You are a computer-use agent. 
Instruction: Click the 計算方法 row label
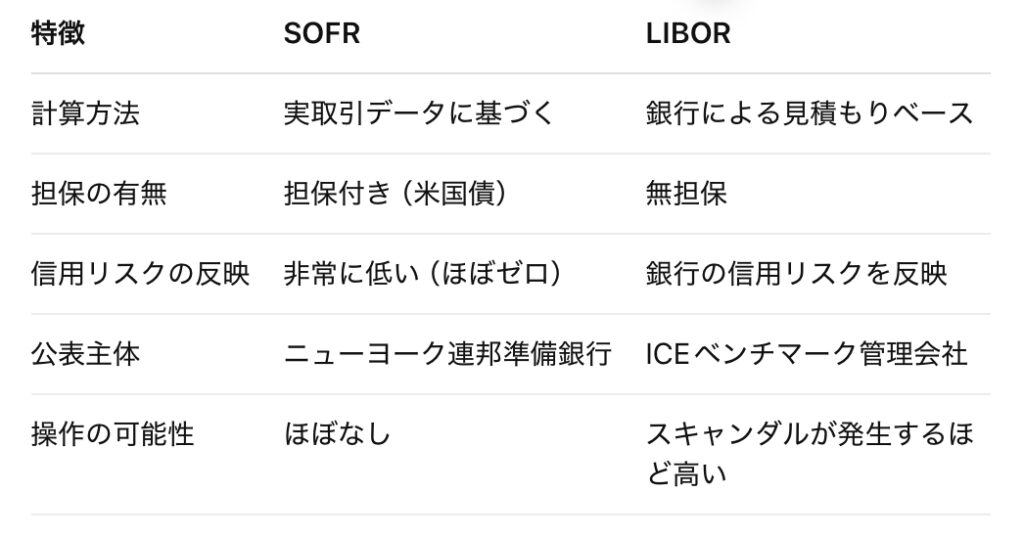pos(85,113)
